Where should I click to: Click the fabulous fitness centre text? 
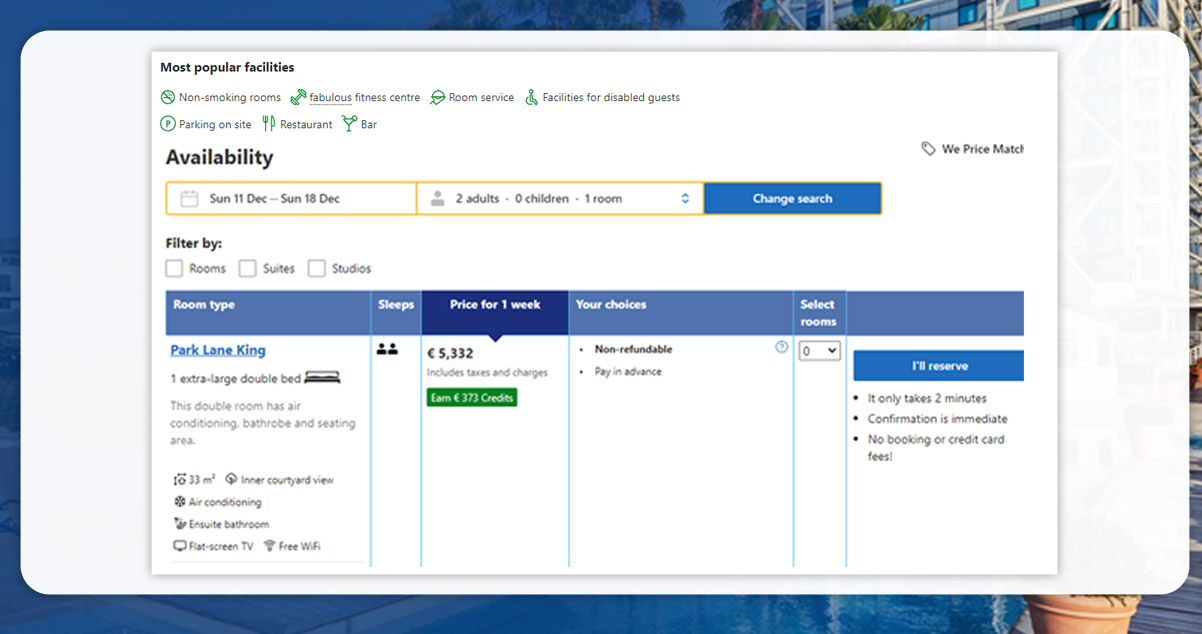[365, 97]
